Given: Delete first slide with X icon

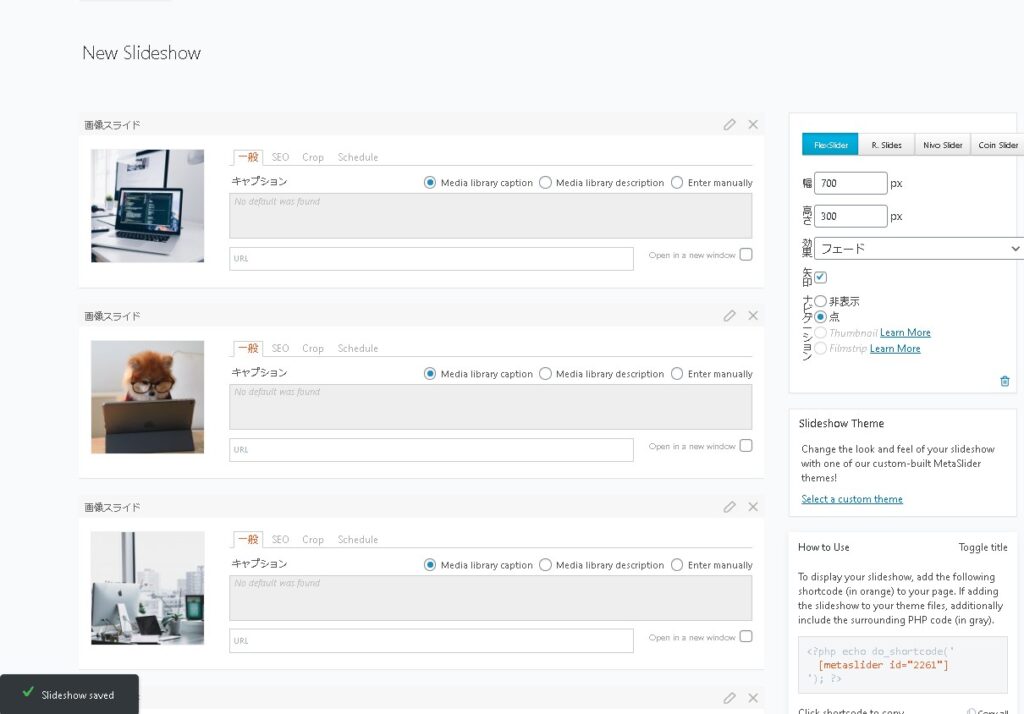Looking at the screenshot, I should (x=753, y=125).
